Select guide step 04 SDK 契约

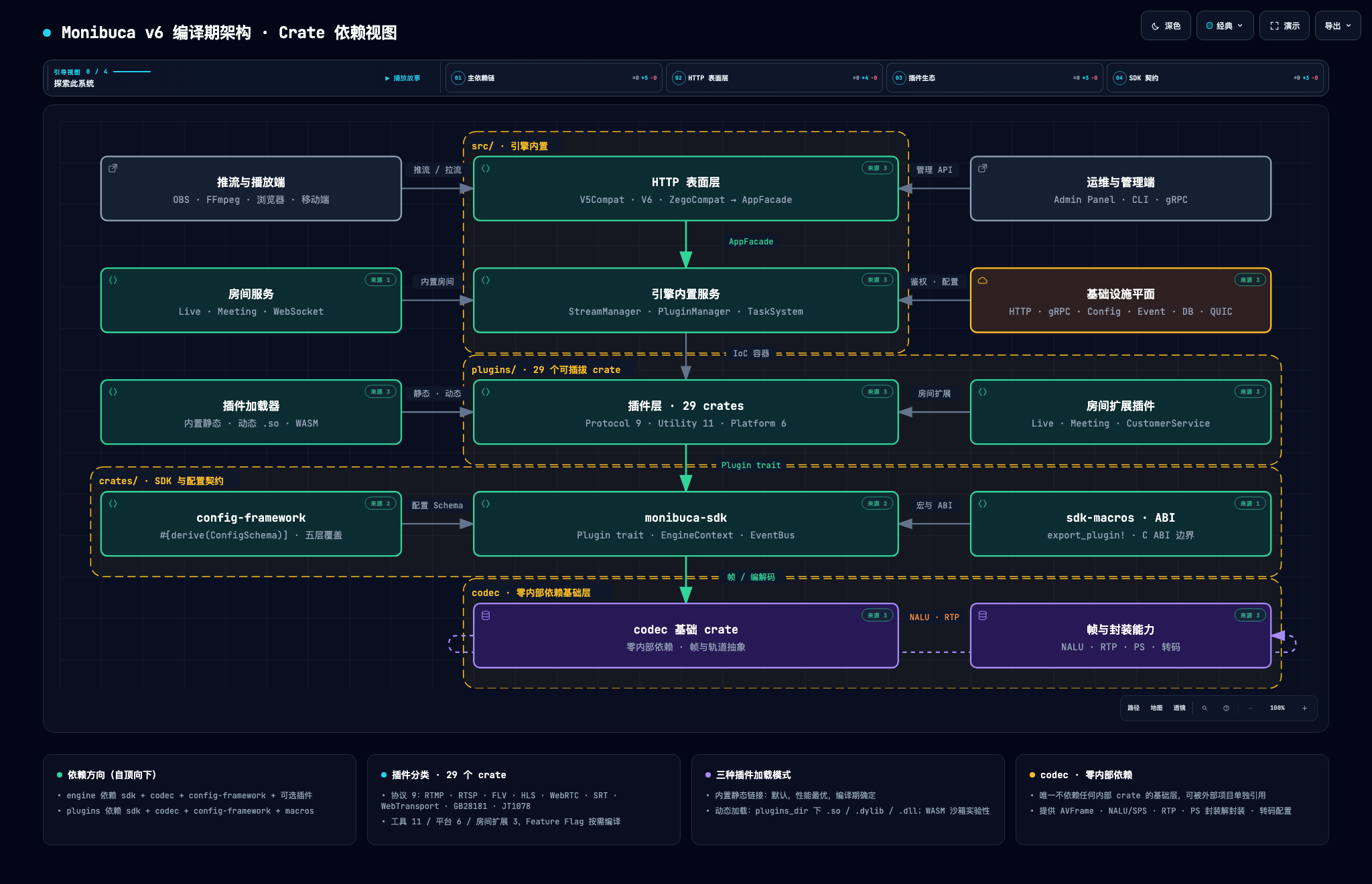[1215, 78]
